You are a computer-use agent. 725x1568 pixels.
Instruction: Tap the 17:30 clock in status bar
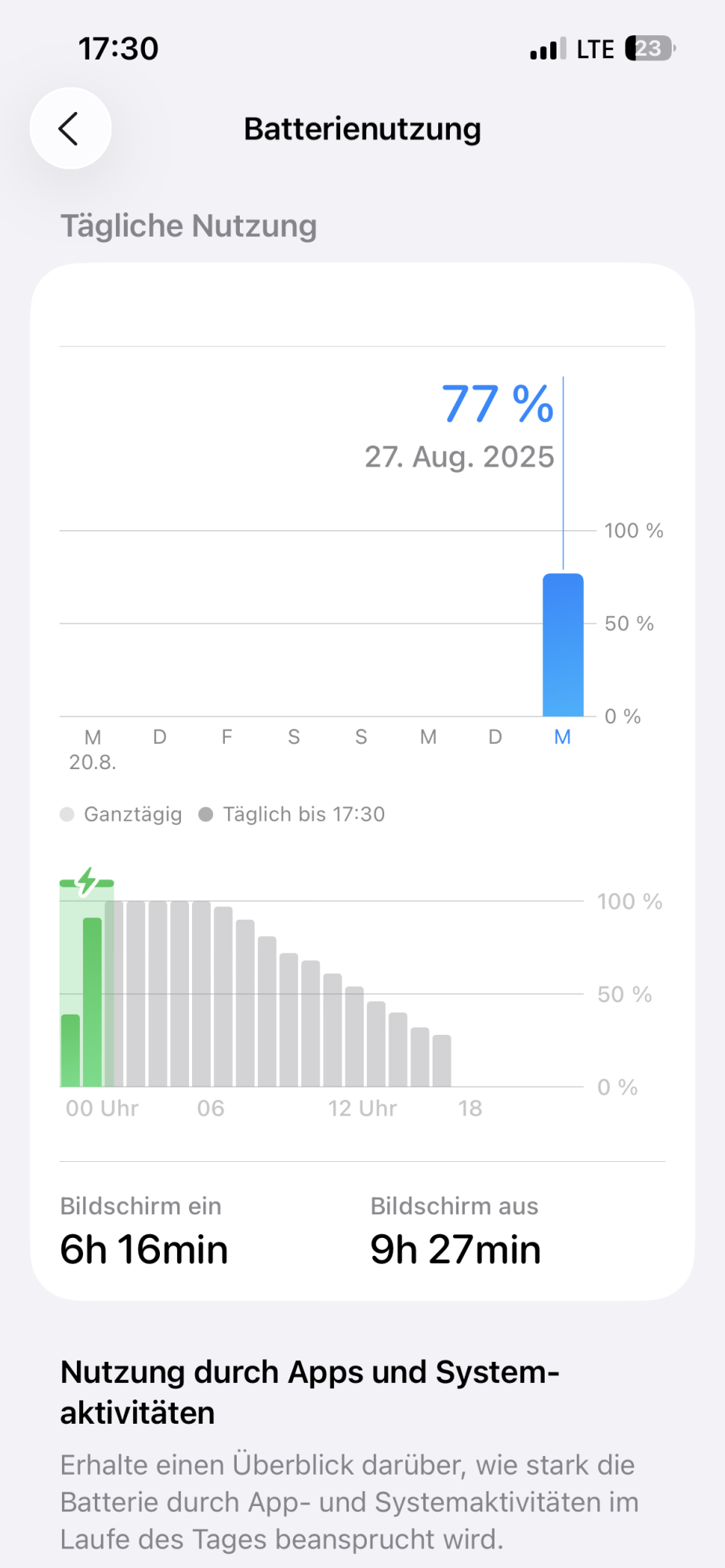(x=118, y=49)
